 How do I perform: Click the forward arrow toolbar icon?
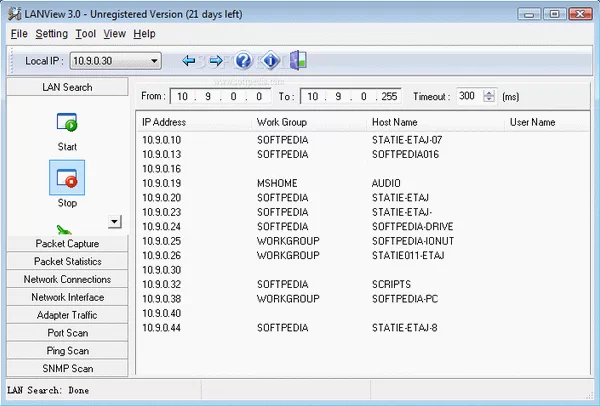pos(216,60)
